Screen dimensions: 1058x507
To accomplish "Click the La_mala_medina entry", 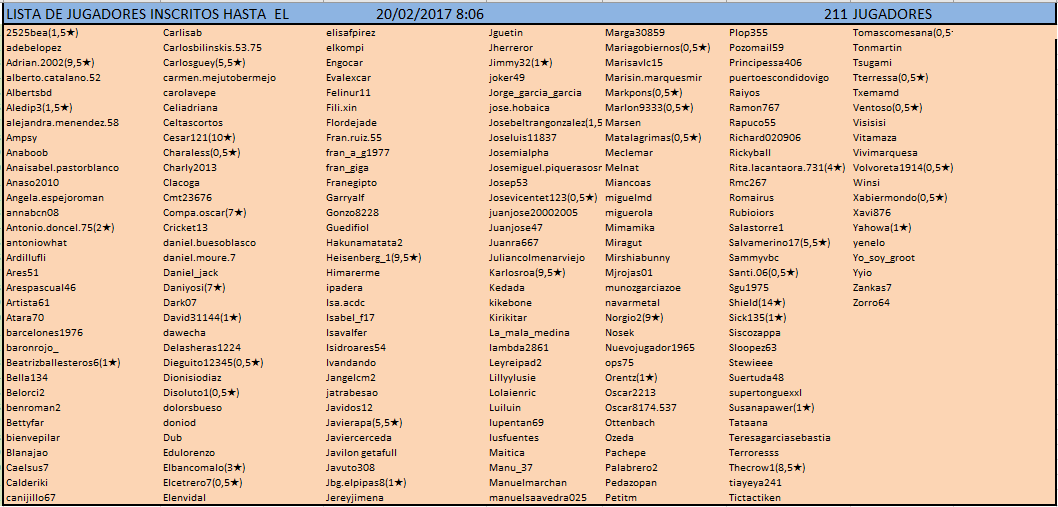I will click(x=529, y=332).
